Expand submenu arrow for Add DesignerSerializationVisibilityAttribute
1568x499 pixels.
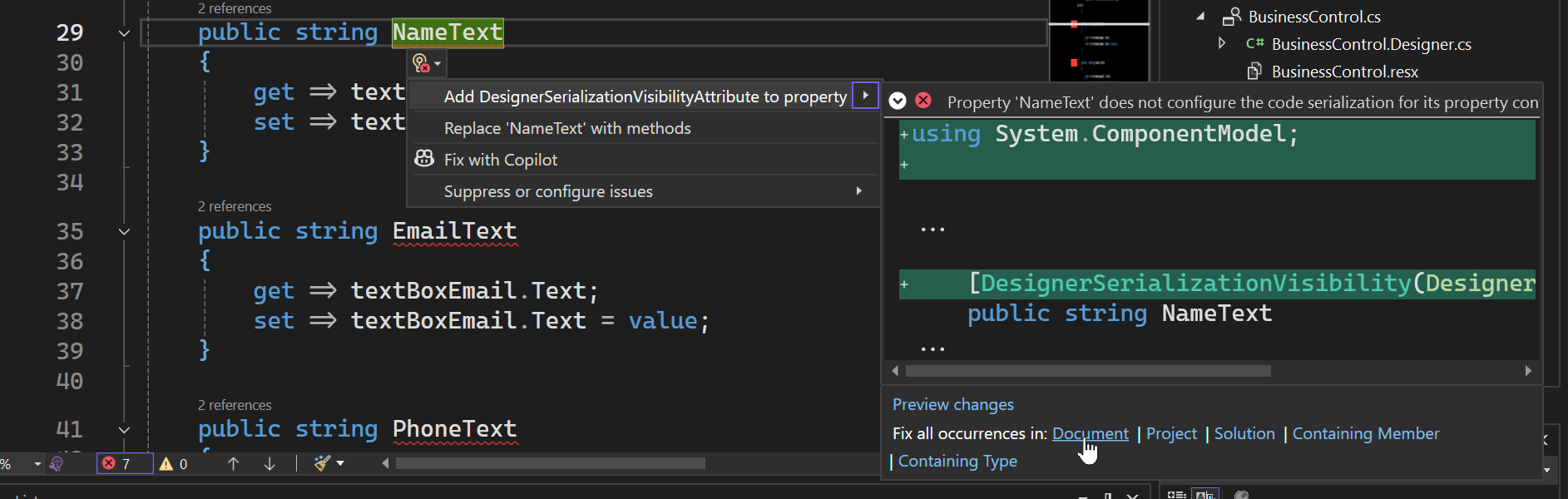(865, 96)
